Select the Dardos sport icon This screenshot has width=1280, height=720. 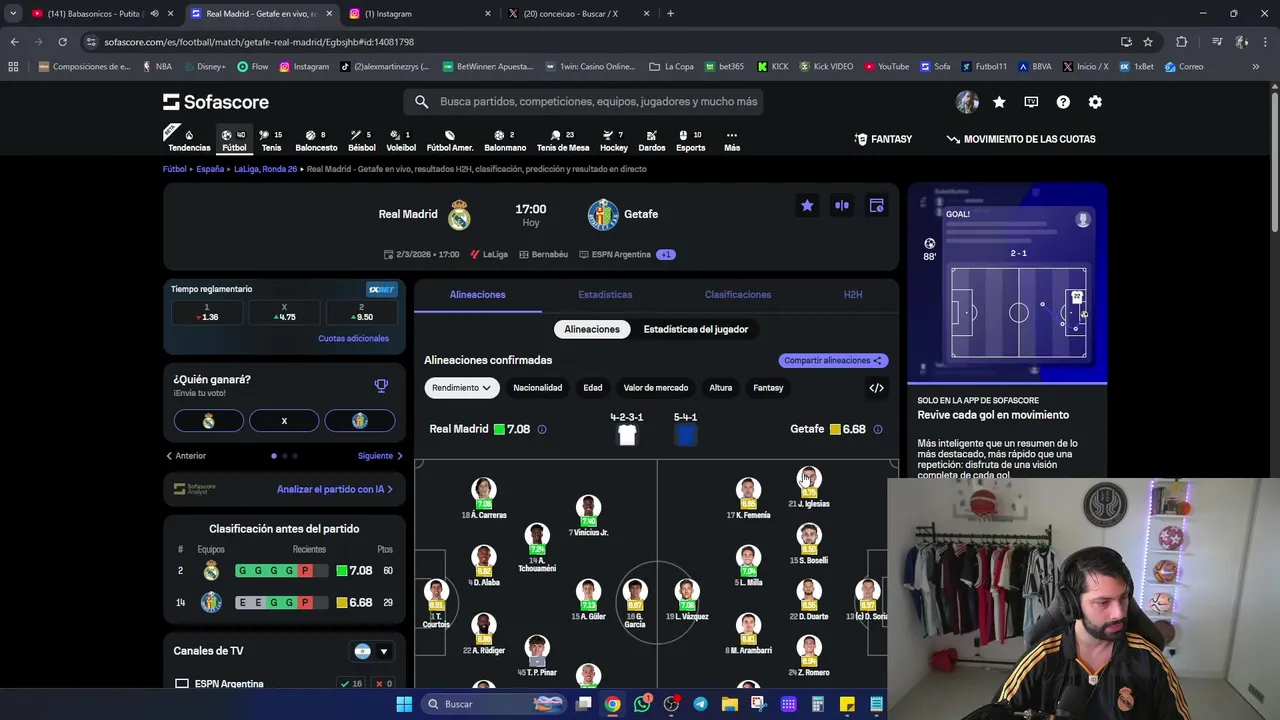point(652,140)
